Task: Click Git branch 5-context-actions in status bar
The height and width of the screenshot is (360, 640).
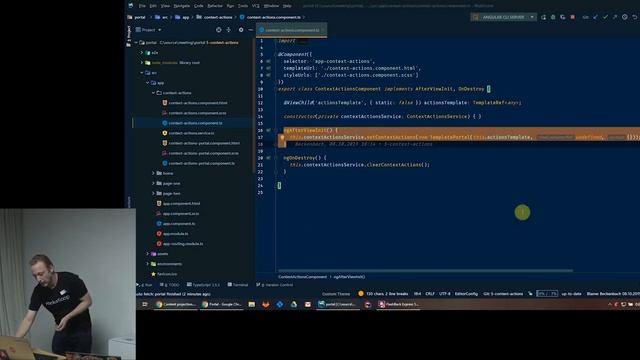Action: [503, 293]
